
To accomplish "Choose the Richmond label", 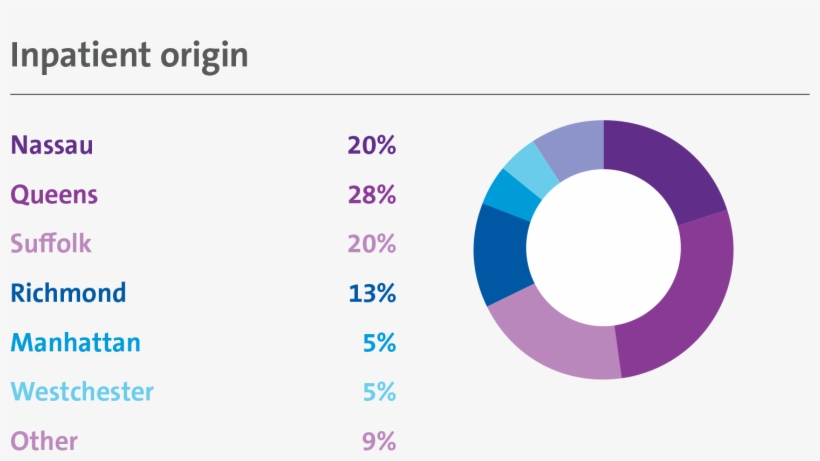I will coord(68,294).
